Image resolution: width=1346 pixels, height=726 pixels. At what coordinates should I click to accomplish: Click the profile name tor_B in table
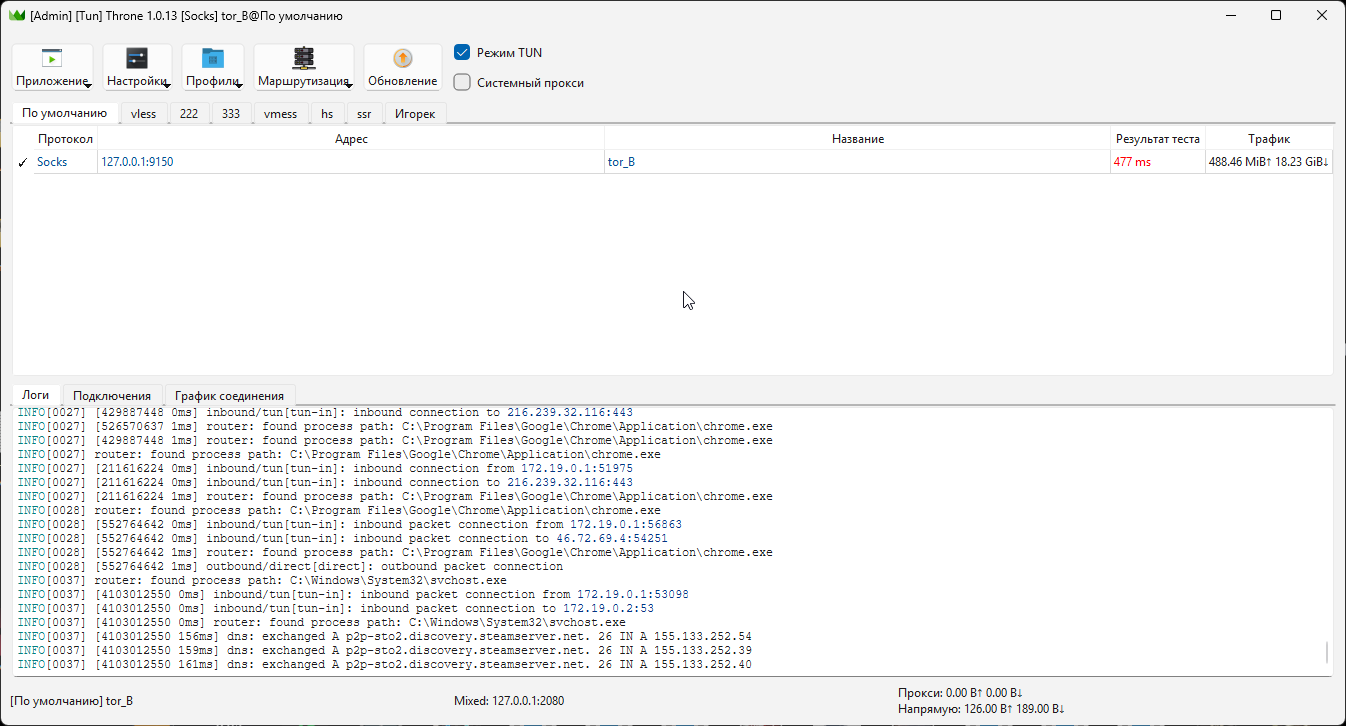point(621,162)
